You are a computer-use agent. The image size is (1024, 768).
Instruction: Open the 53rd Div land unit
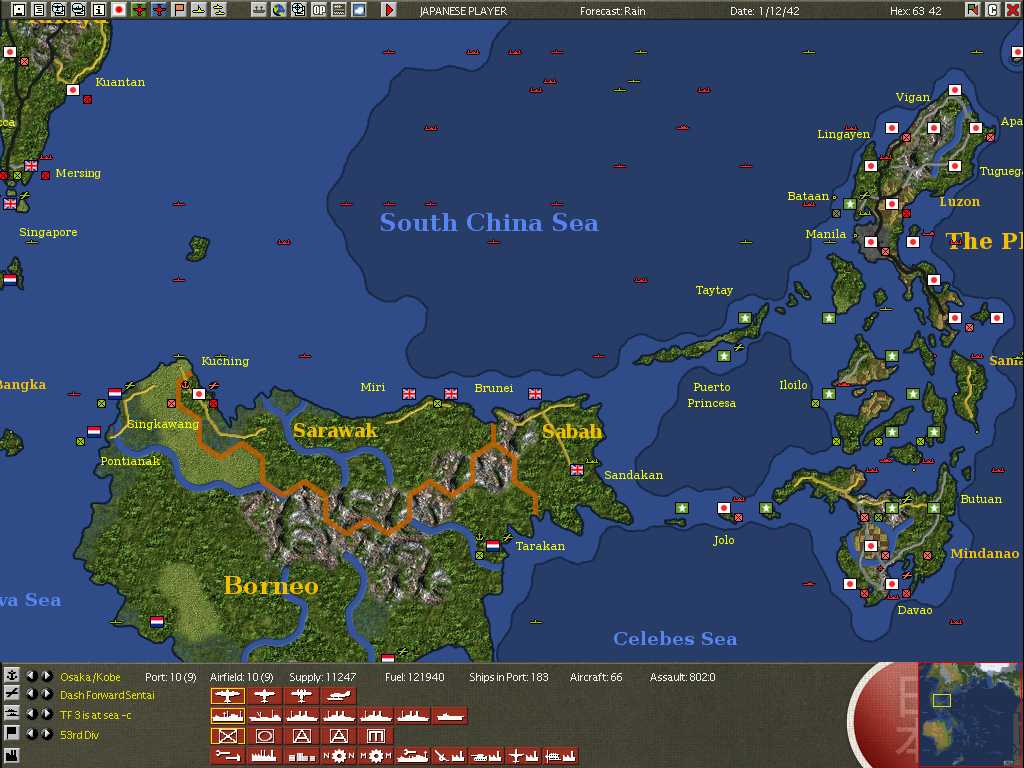coord(79,735)
